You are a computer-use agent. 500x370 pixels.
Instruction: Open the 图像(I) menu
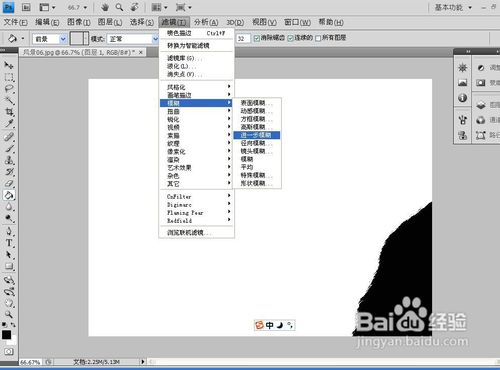[79, 22]
